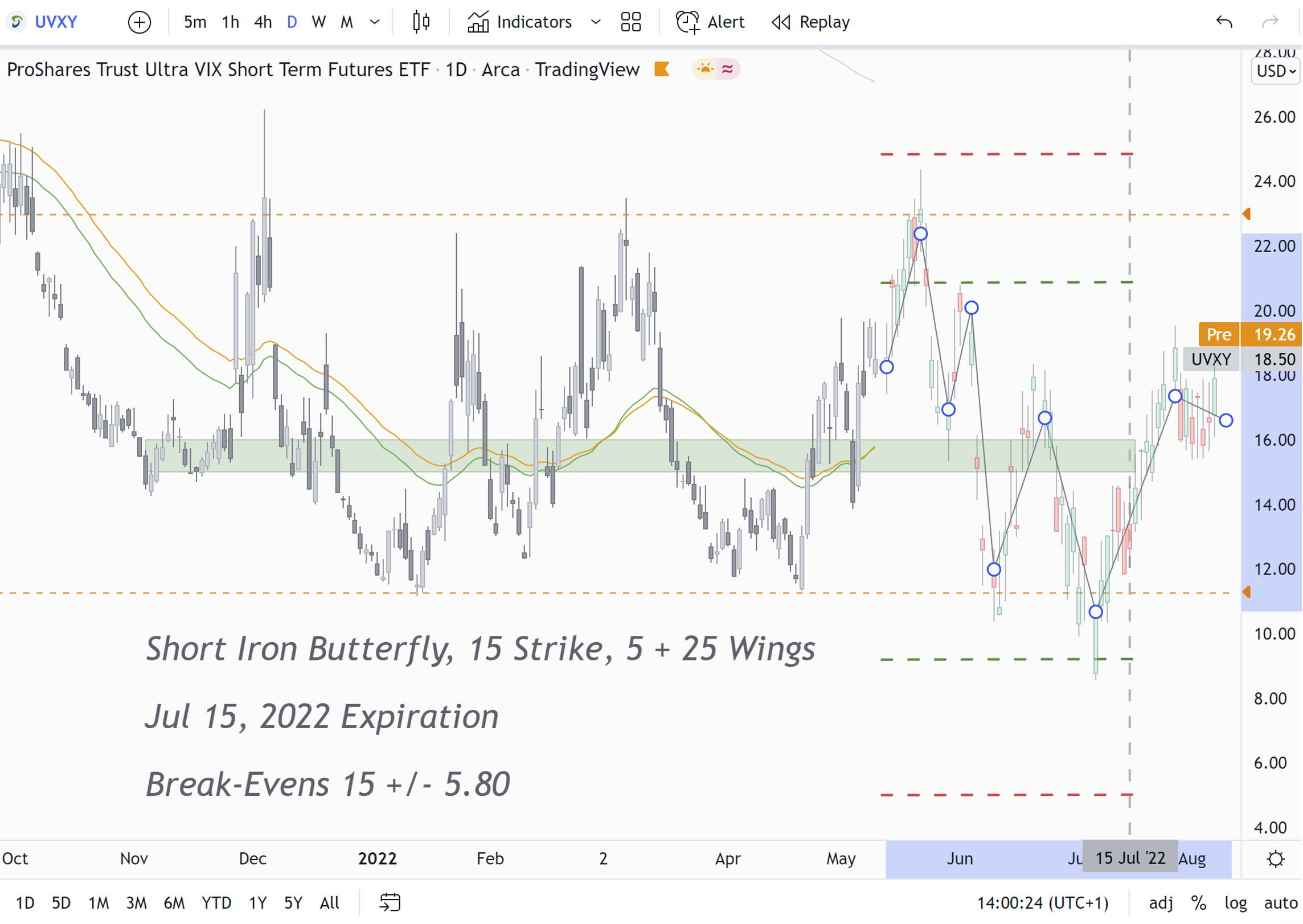Create a new Alert
This screenshot has width=1303, height=924.
710,22
